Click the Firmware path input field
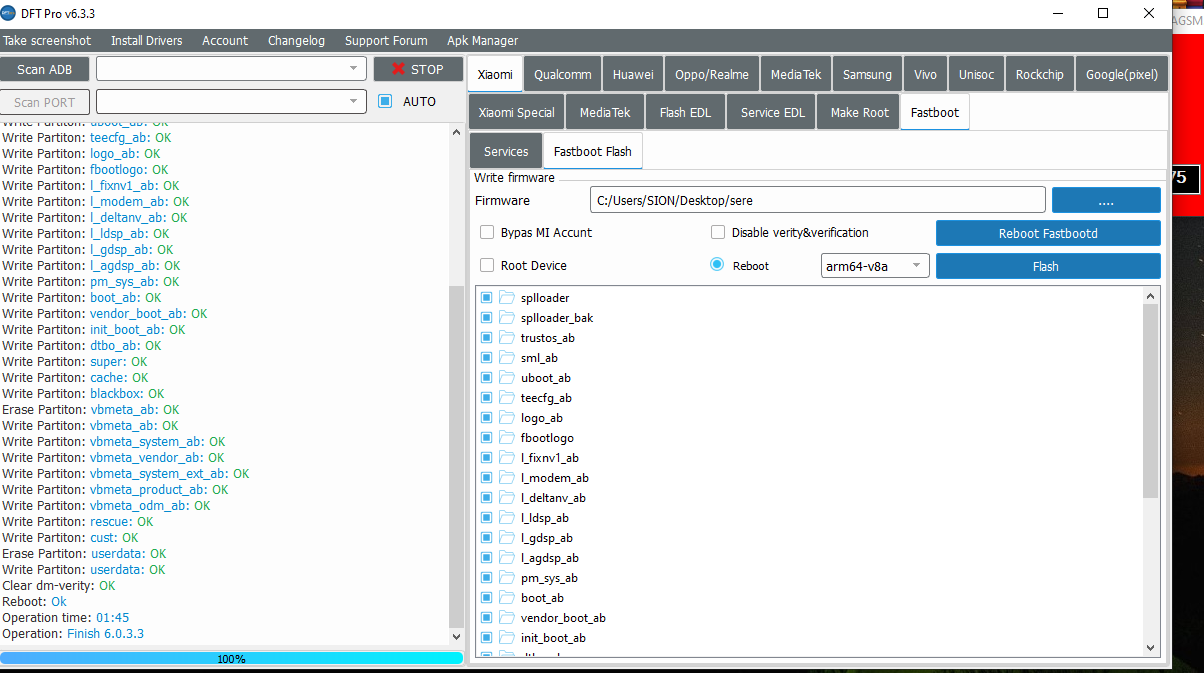This screenshot has width=1204, height=673. [x=816, y=200]
